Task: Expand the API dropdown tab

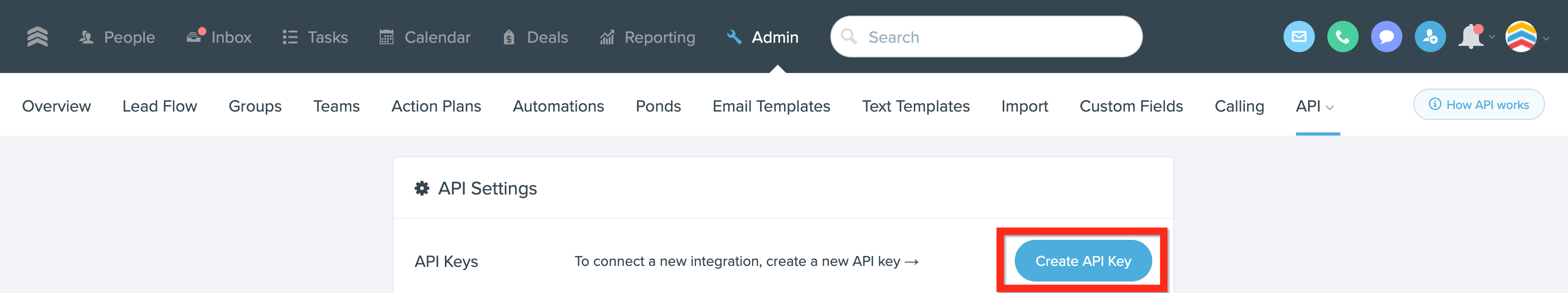Action: point(1315,106)
